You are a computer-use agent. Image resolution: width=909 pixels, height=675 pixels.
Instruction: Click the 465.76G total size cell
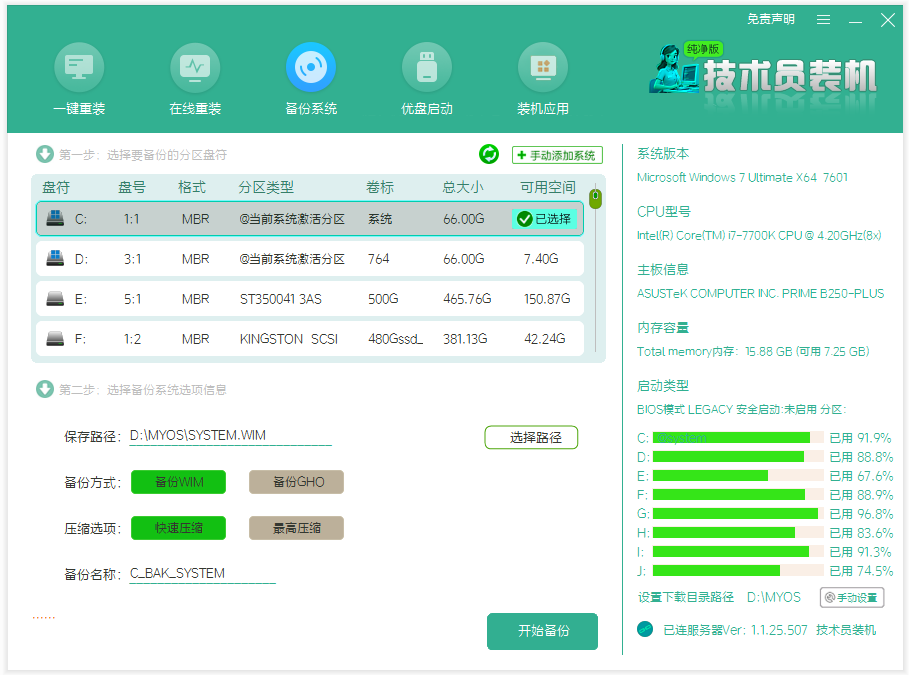467,299
